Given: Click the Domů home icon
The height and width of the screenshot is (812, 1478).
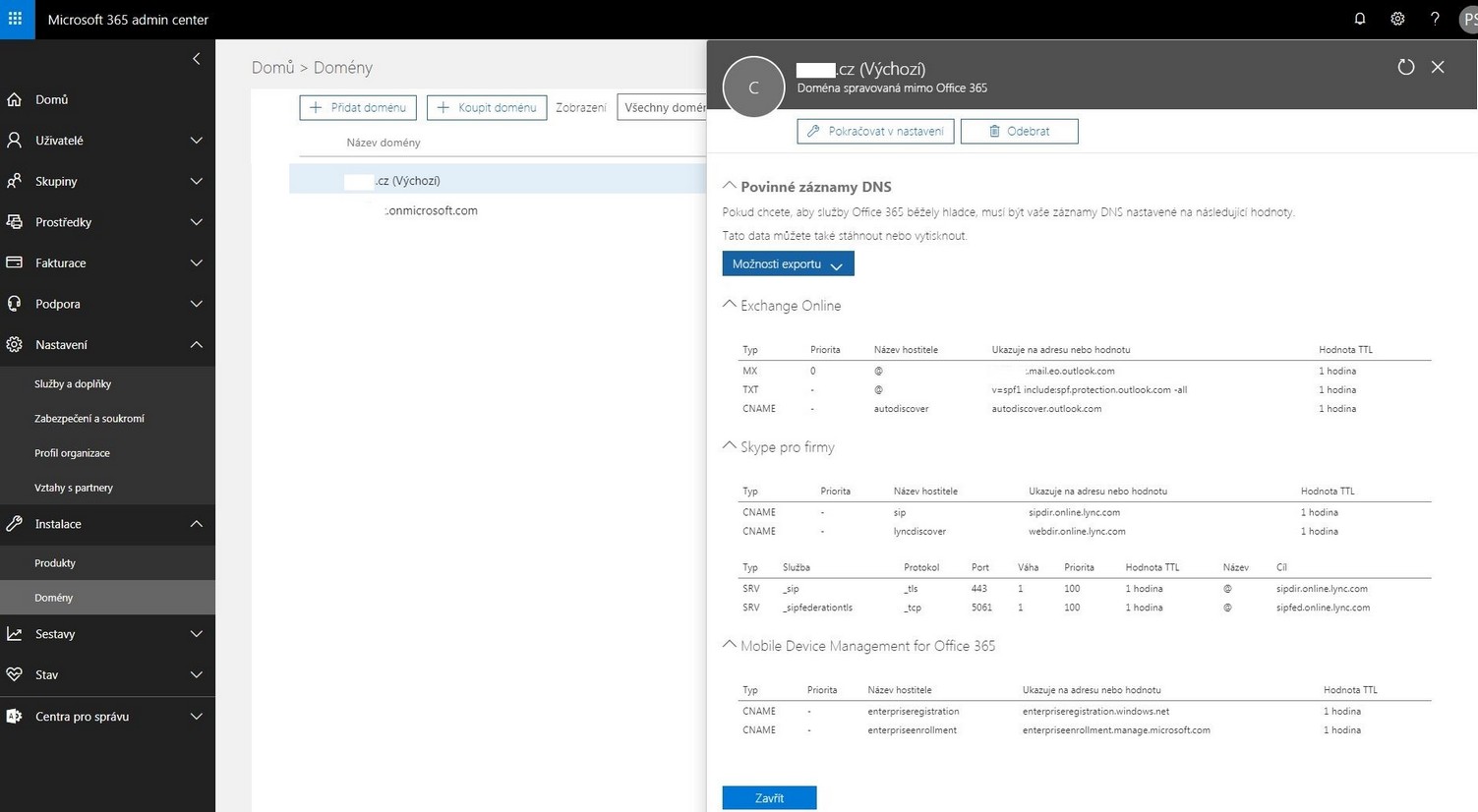Looking at the screenshot, I should (x=15, y=99).
